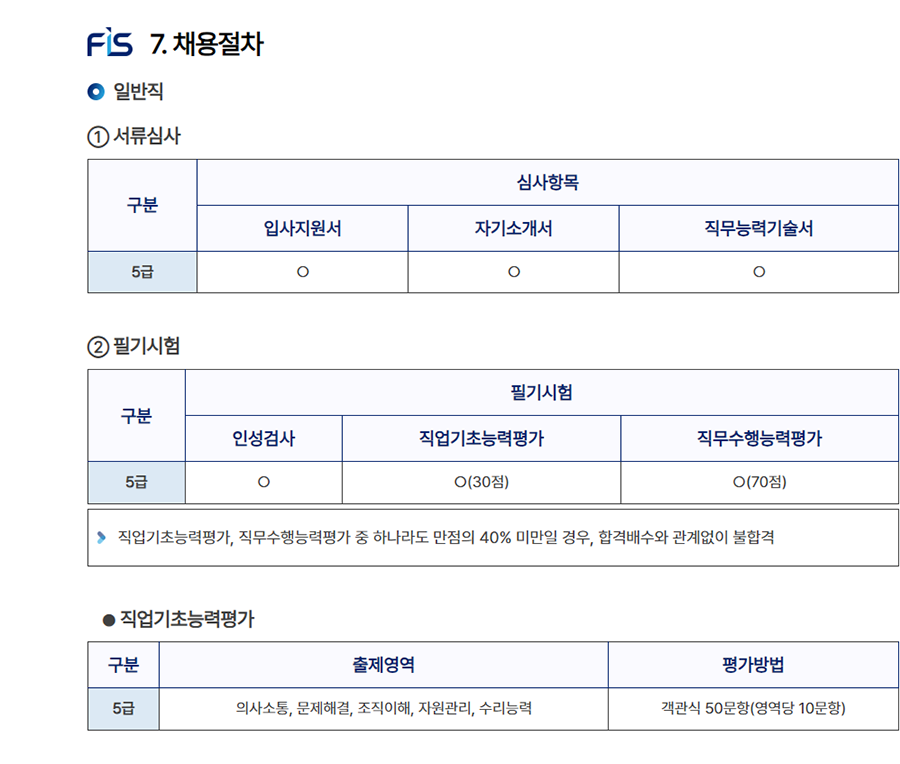The height and width of the screenshot is (764, 900).
Task: Click the O(30점) score cell
Action: (x=481, y=482)
